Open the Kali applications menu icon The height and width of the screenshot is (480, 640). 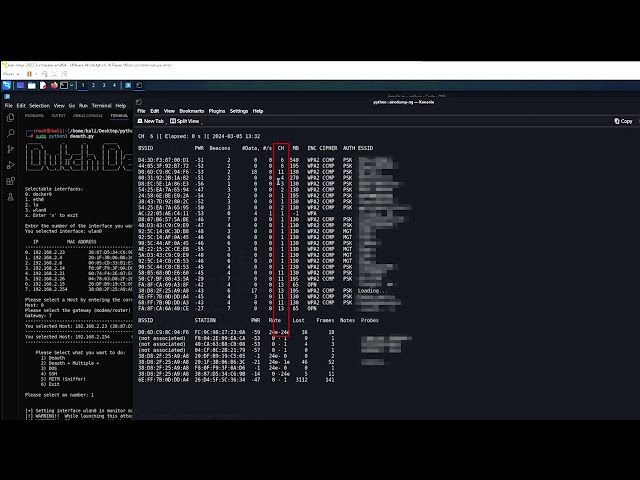pos(7,85)
